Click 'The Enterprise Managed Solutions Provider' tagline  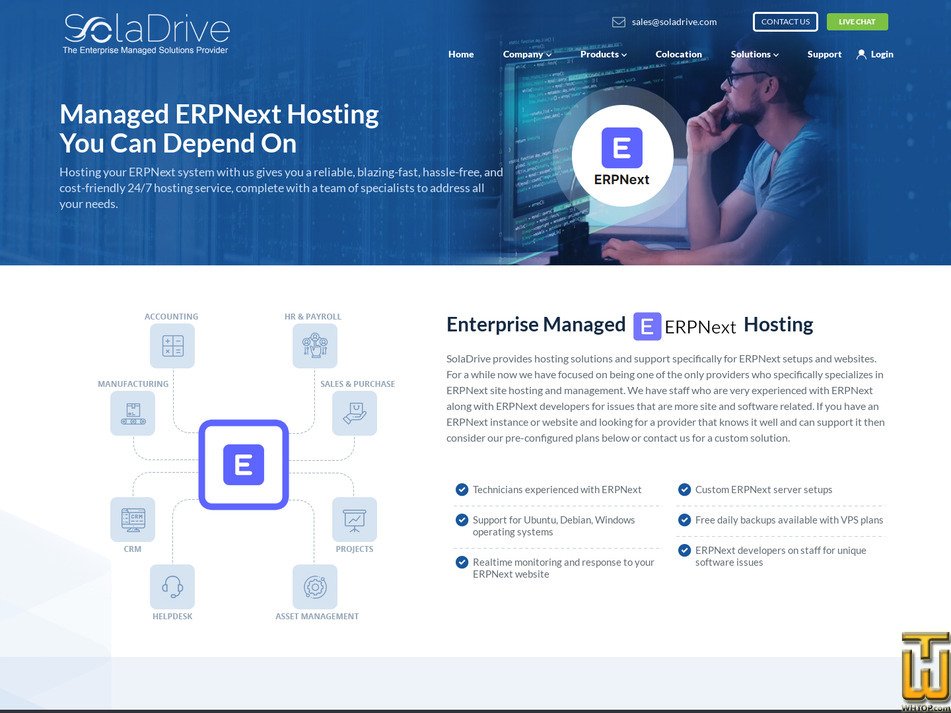[146, 50]
